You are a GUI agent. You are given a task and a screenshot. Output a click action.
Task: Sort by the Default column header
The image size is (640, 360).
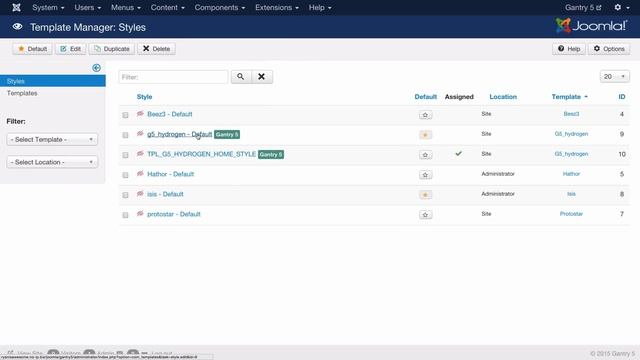(425, 97)
